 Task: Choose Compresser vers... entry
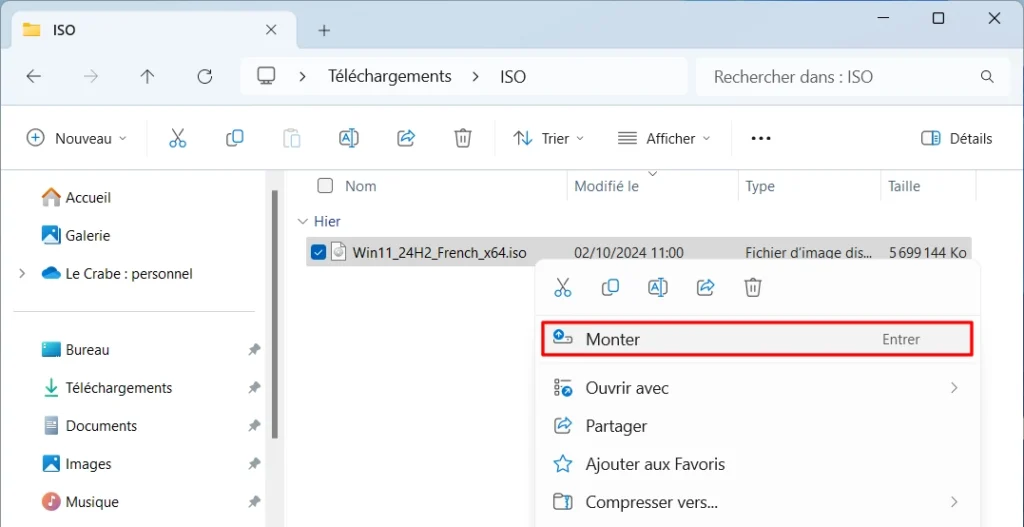pyautogui.click(x=757, y=502)
